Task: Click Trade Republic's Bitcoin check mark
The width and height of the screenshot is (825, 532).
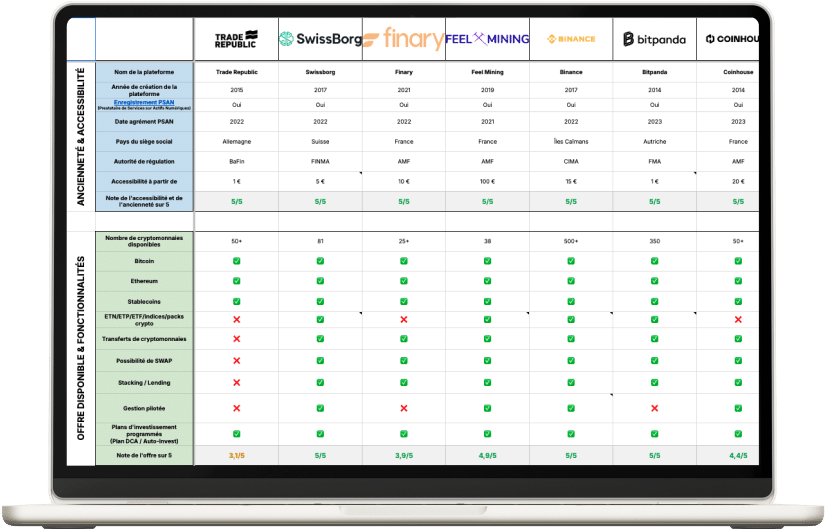Action: pyautogui.click(x=237, y=261)
